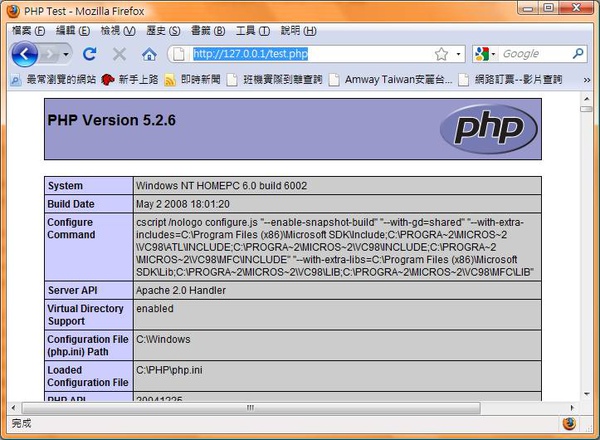The width and height of the screenshot is (600, 440).
Task: Click the Firefox Back button
Action: pos(25,54)
